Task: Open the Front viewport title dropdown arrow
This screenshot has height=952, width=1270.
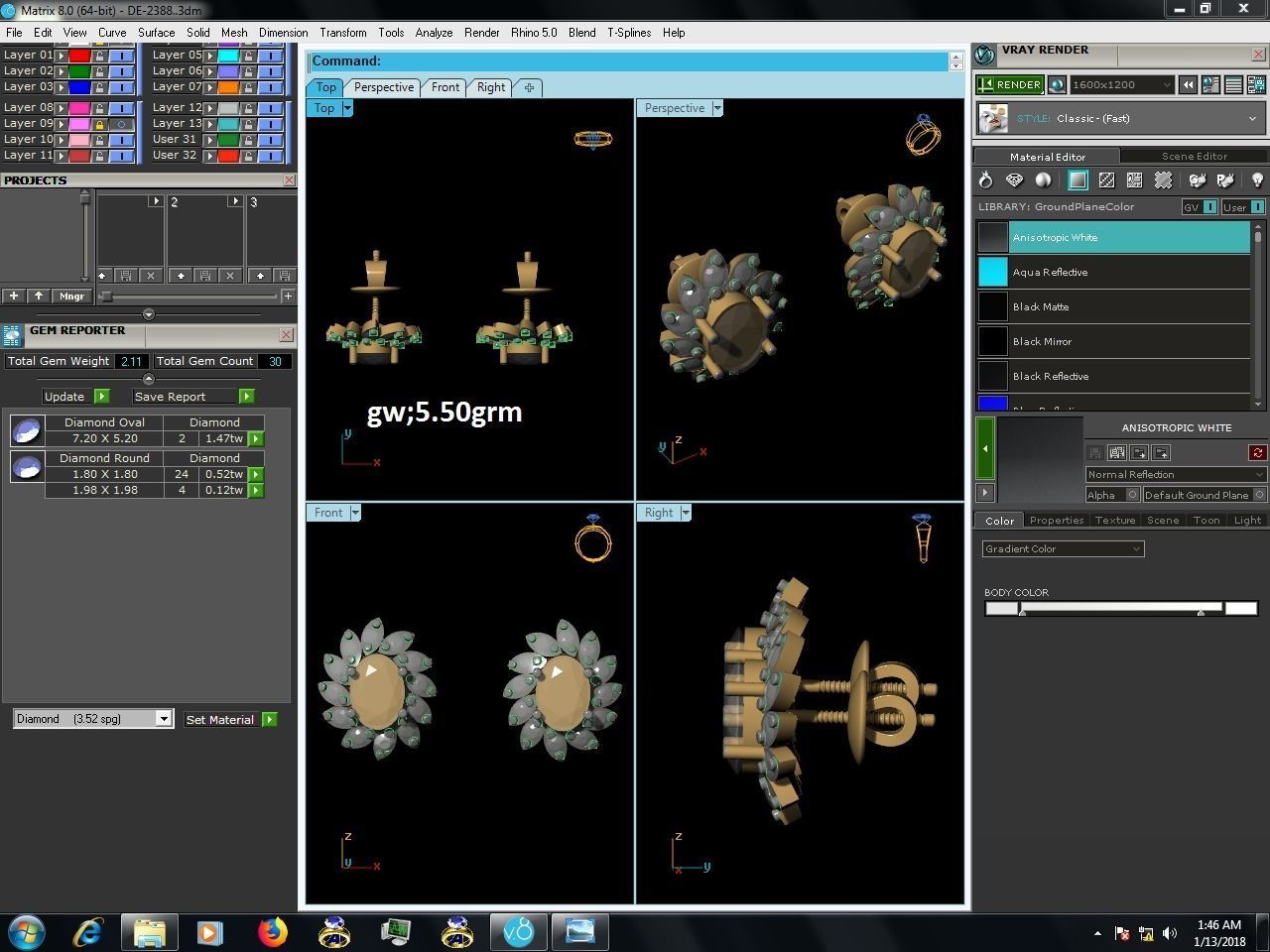Action: (355, 513)
